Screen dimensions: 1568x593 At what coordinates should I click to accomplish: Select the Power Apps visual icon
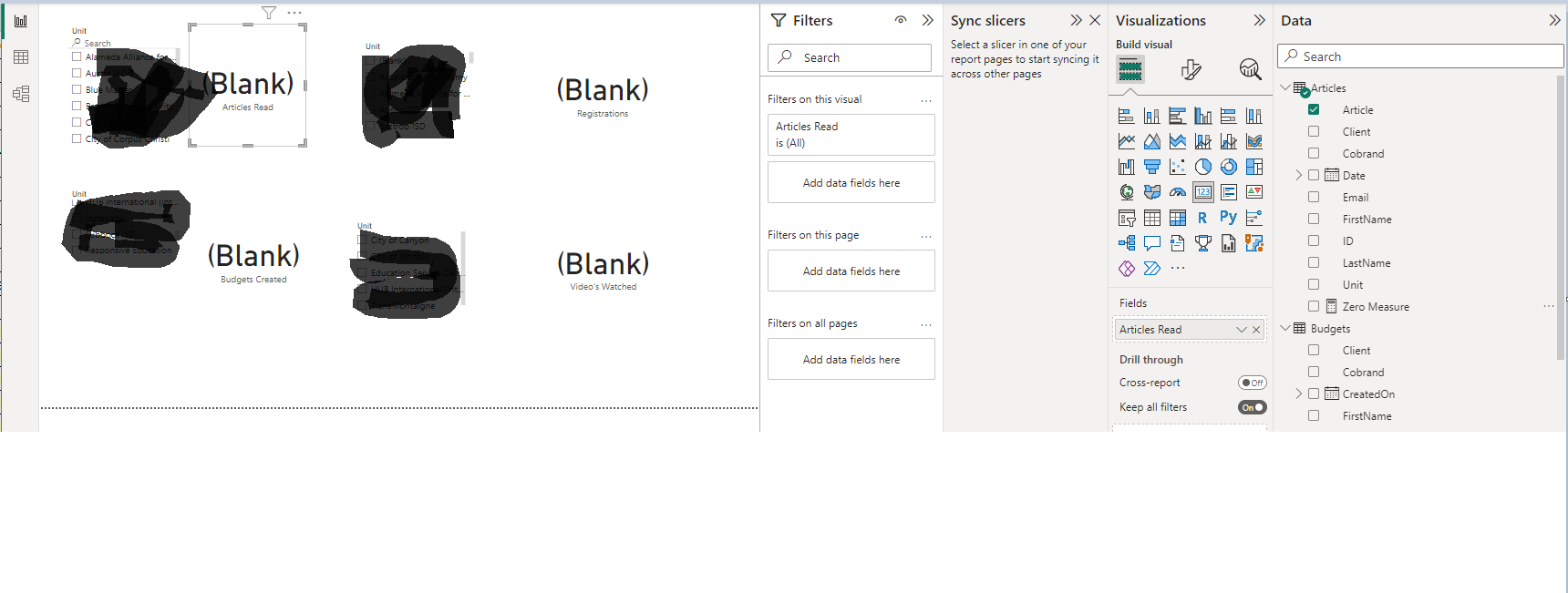[1127, 269]
